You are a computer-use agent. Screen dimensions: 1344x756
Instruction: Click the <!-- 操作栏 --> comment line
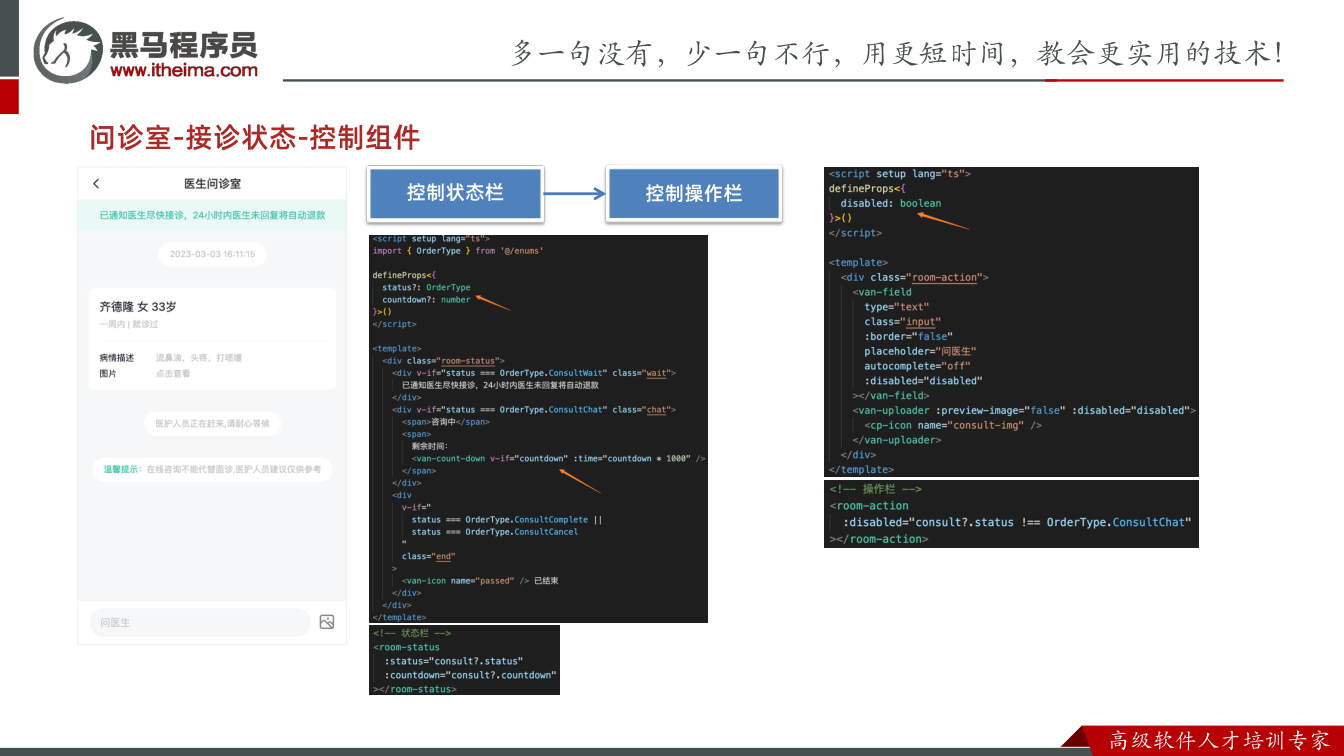(x=875, y=489)
